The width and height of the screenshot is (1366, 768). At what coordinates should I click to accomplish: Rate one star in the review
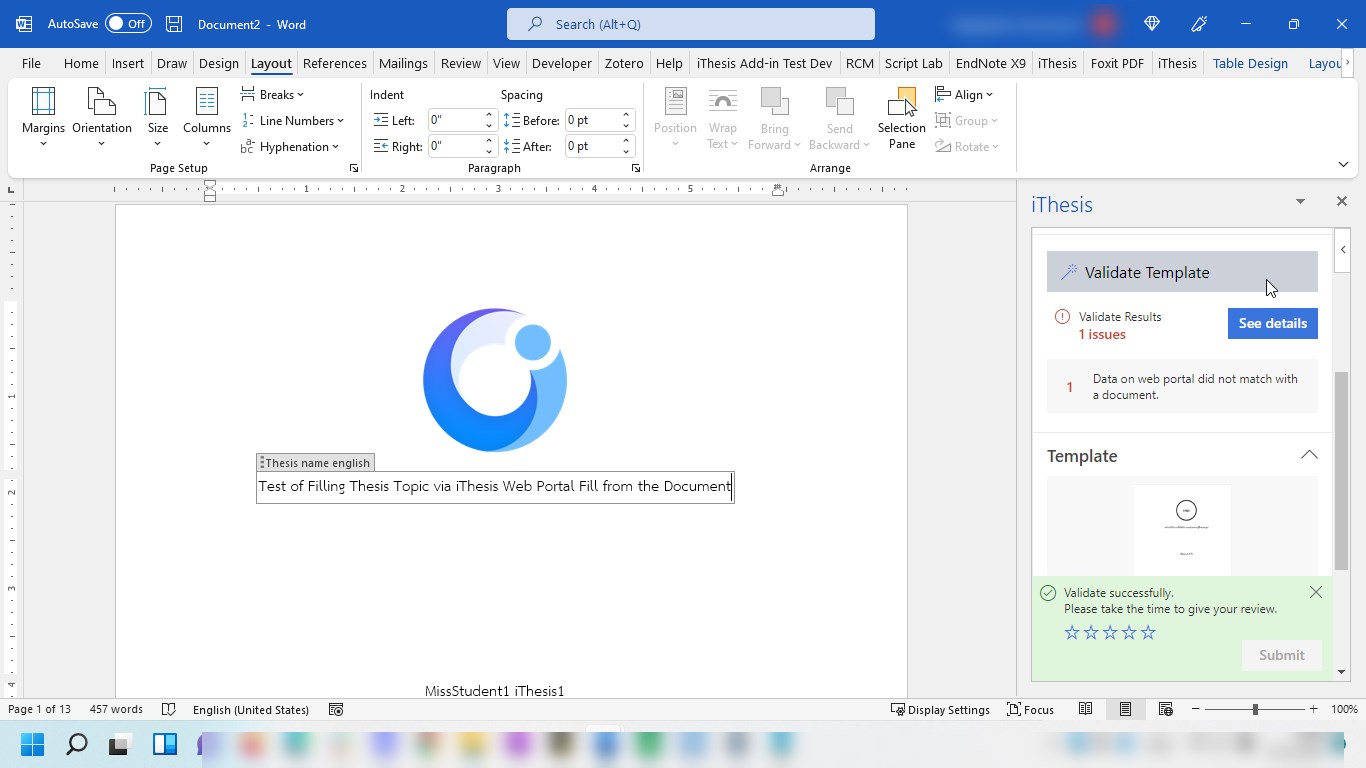[1072, 633]
